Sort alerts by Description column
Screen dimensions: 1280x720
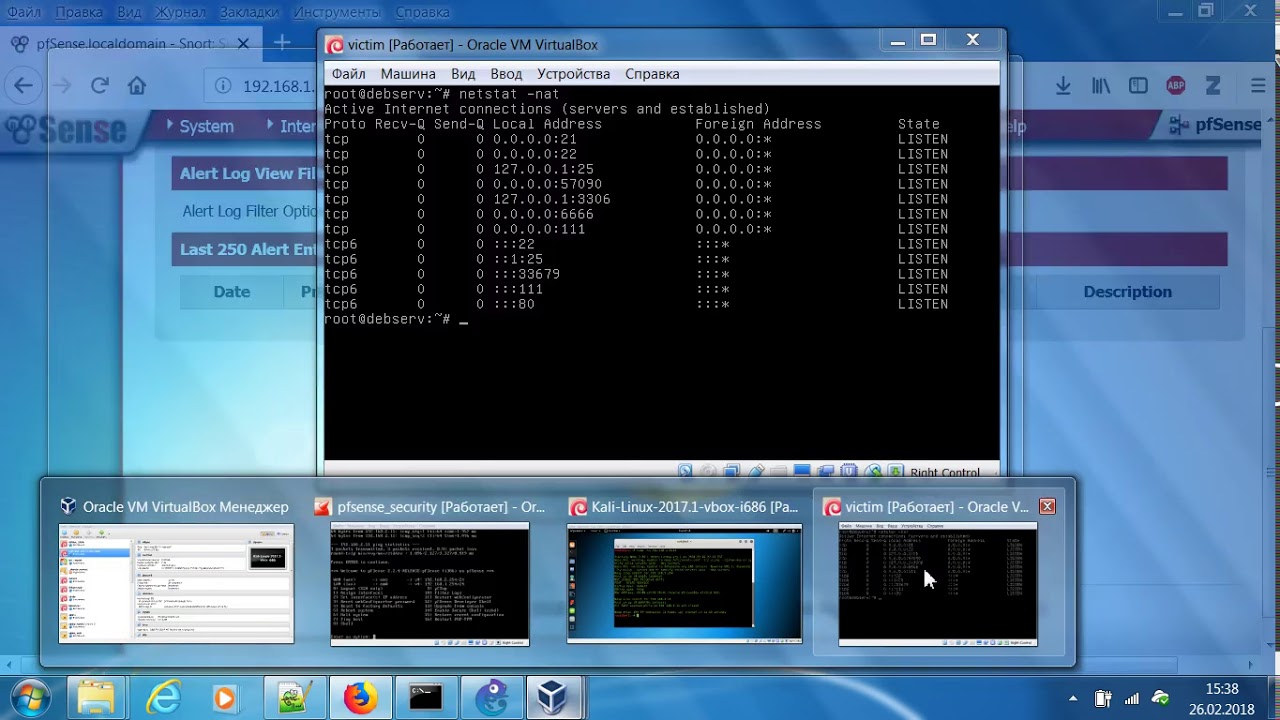click(x=1127, y=292)
